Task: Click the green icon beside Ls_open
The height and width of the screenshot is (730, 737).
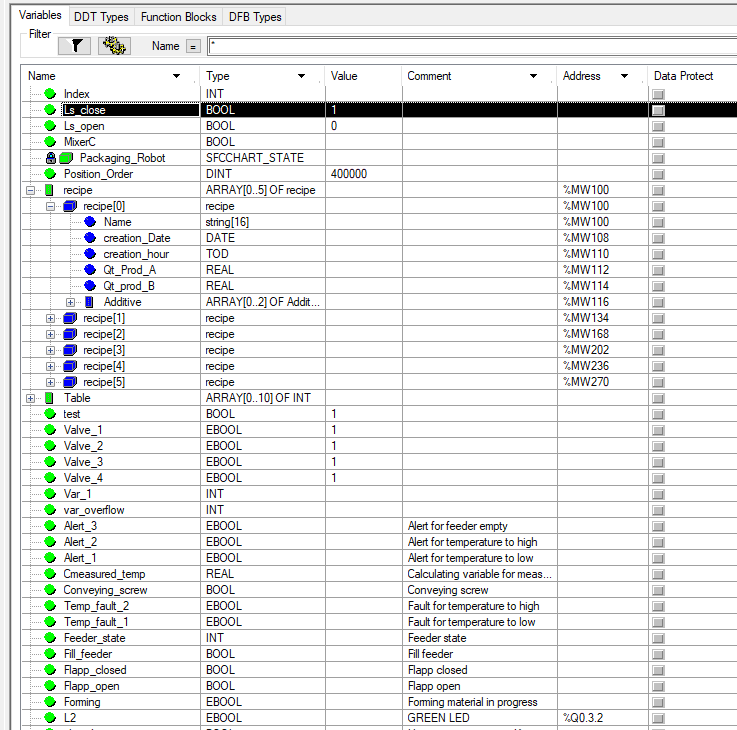Action: click(50, 126)
